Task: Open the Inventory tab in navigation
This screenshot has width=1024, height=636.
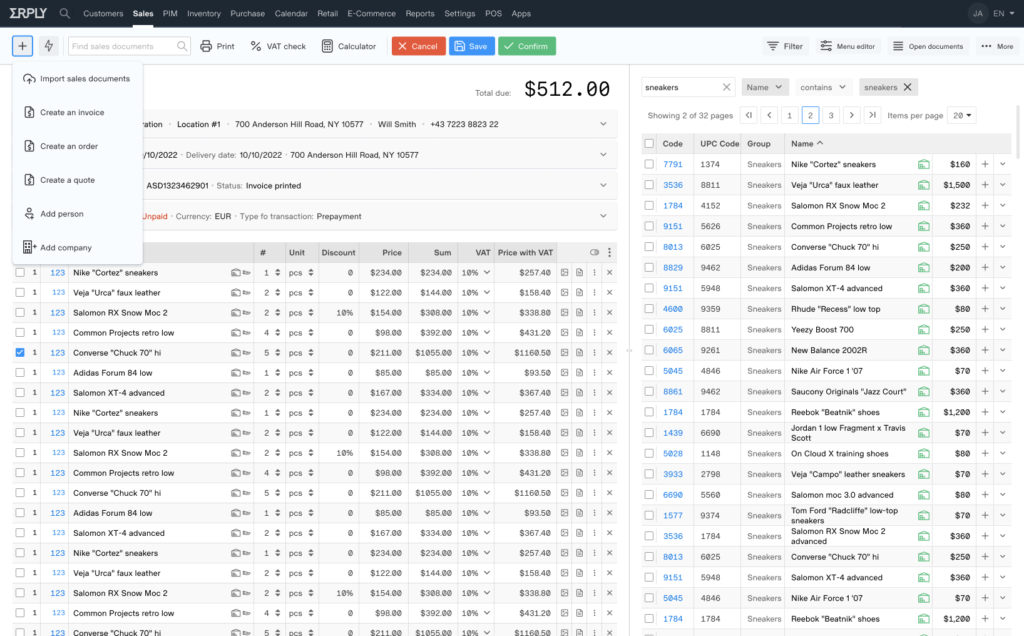Action: pyautogui.click(x=204, y=13)
